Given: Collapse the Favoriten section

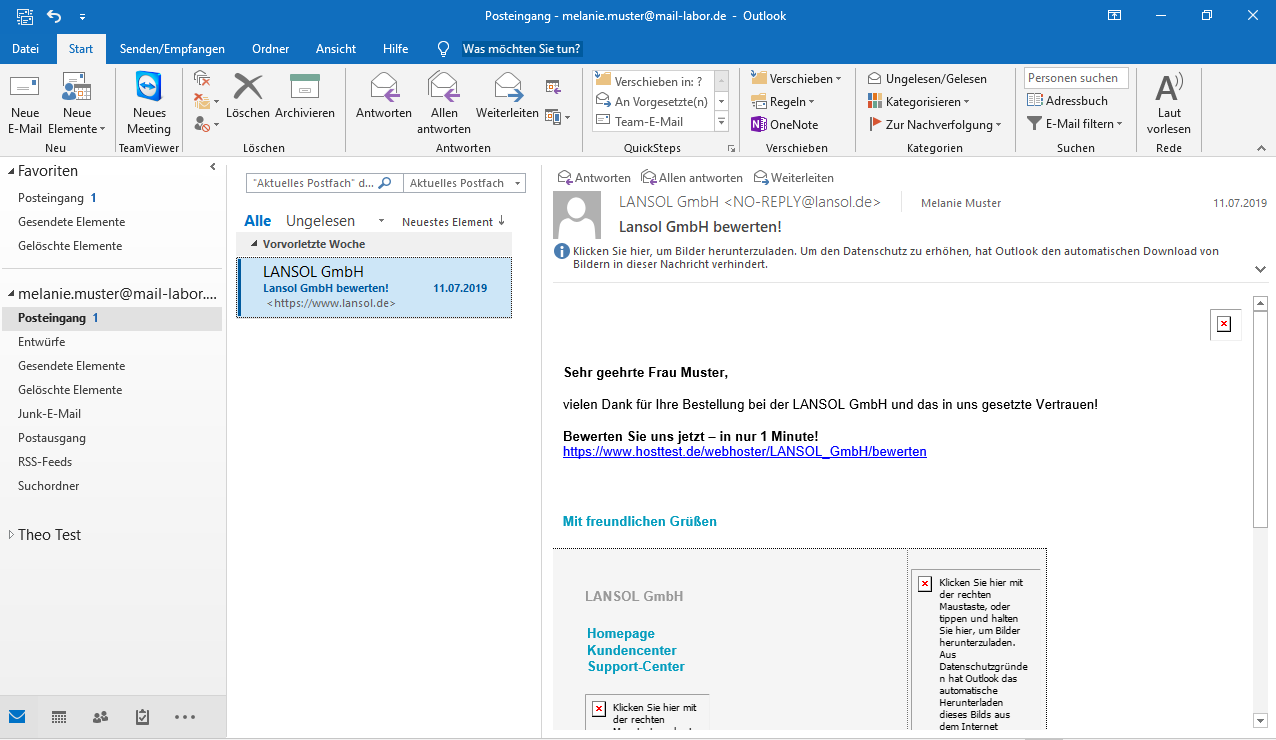Looking at the screenshot, I should pos(10,172).
